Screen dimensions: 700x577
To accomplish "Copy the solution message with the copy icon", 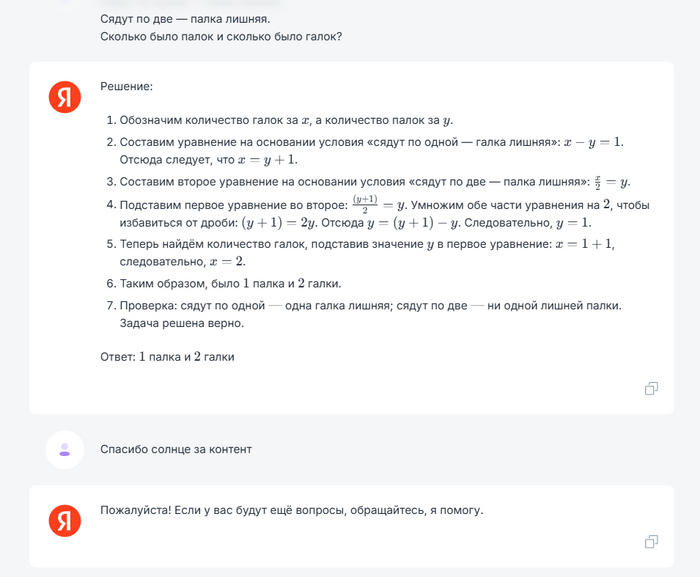I will click(x=651, y=388).
